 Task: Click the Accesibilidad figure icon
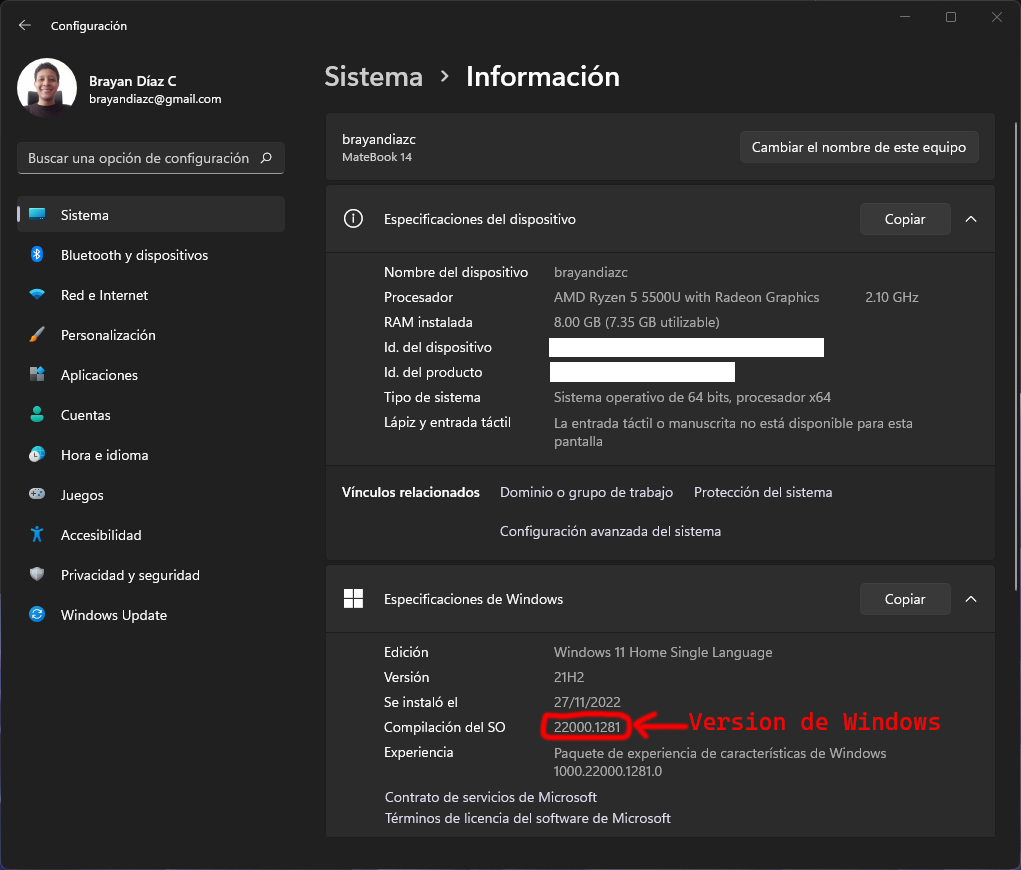pyautogui.click(x=37, y=535)
